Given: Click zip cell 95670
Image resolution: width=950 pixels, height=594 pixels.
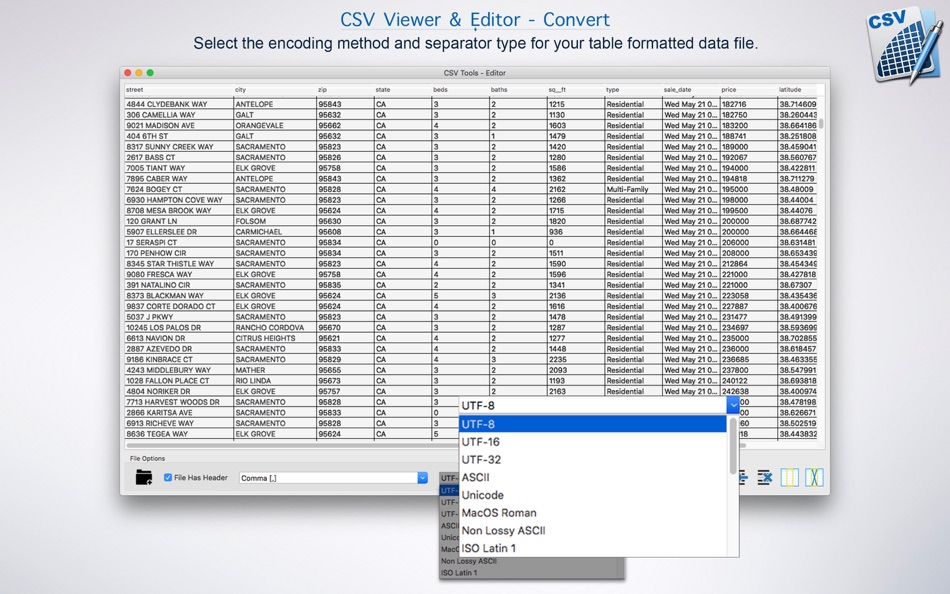Looking at the screenshot, I should (345, 327).
